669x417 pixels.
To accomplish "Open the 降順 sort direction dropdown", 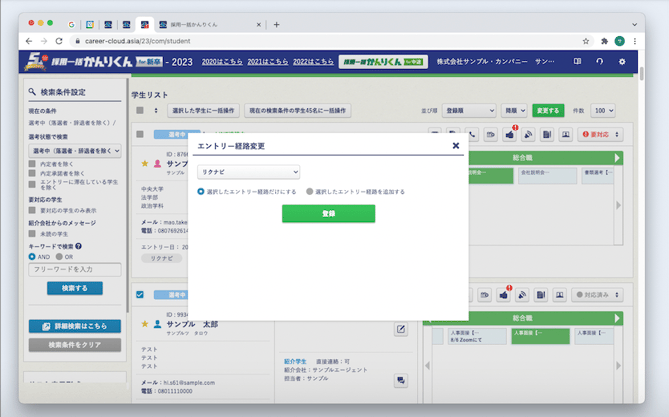I will 514,111.
